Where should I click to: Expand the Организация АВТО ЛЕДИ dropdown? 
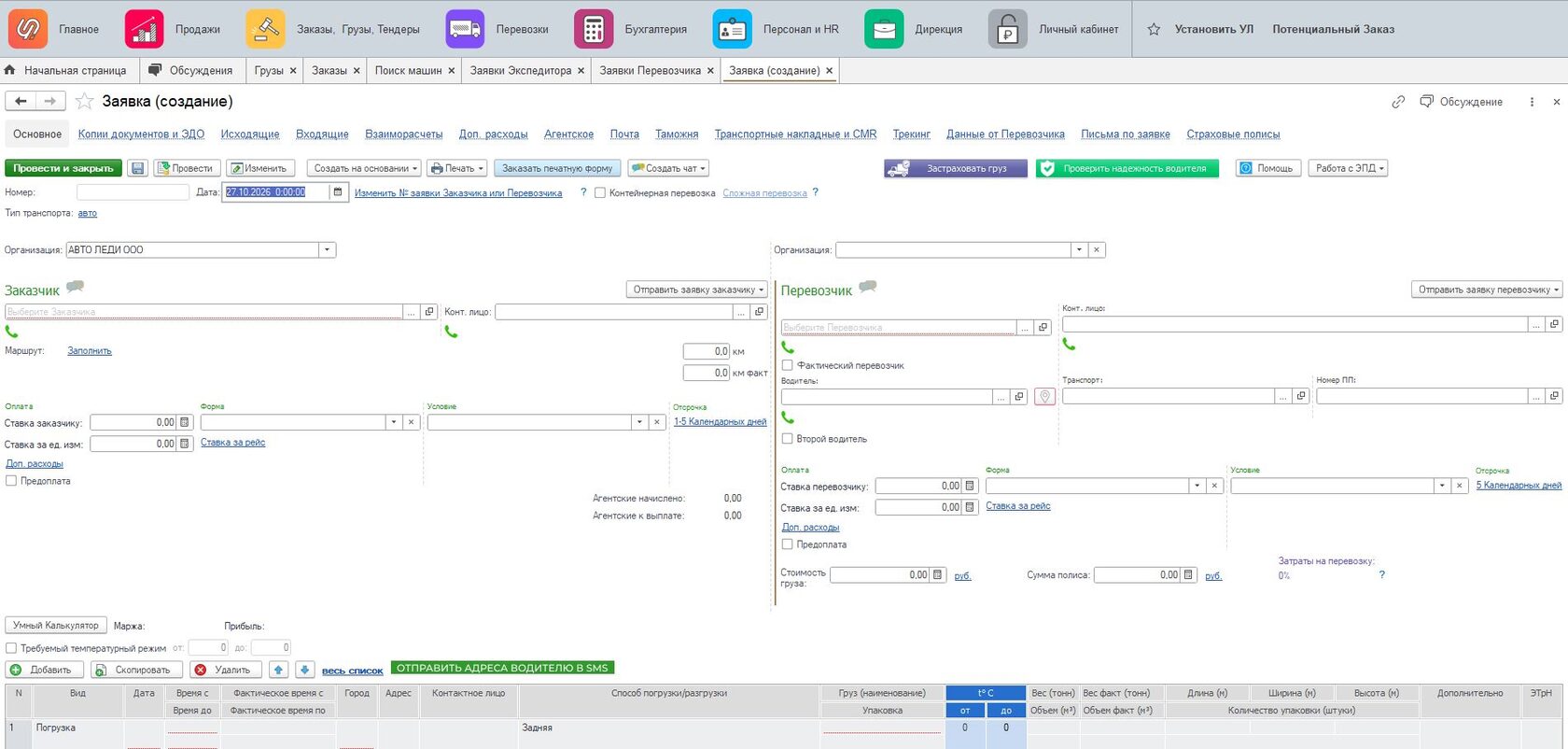327,250
